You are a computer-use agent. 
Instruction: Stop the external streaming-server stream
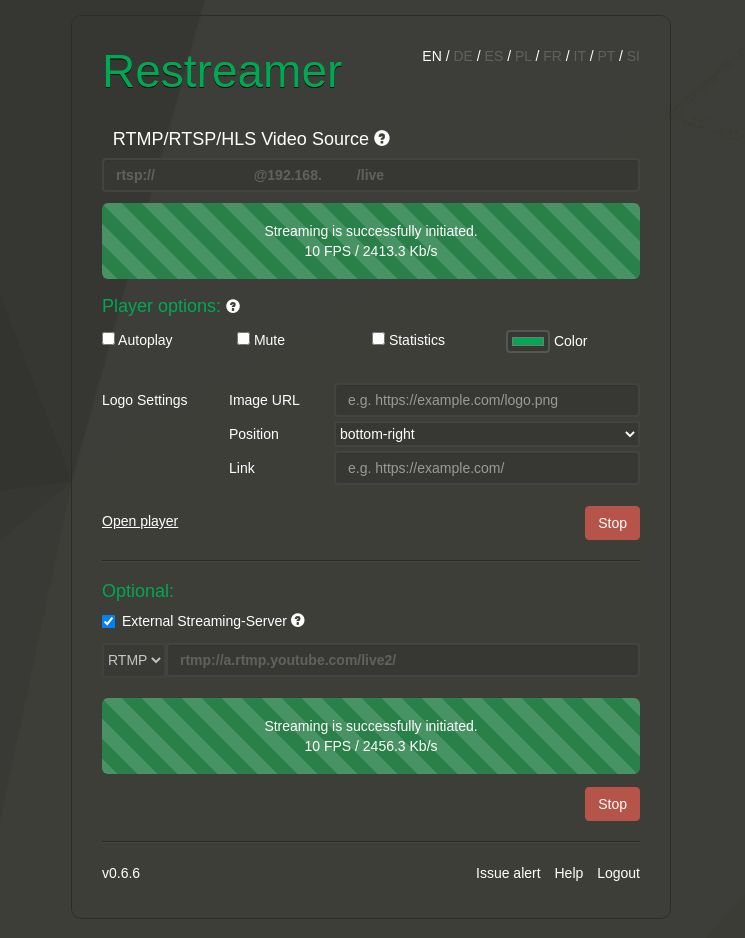click(x=612, y=804)
